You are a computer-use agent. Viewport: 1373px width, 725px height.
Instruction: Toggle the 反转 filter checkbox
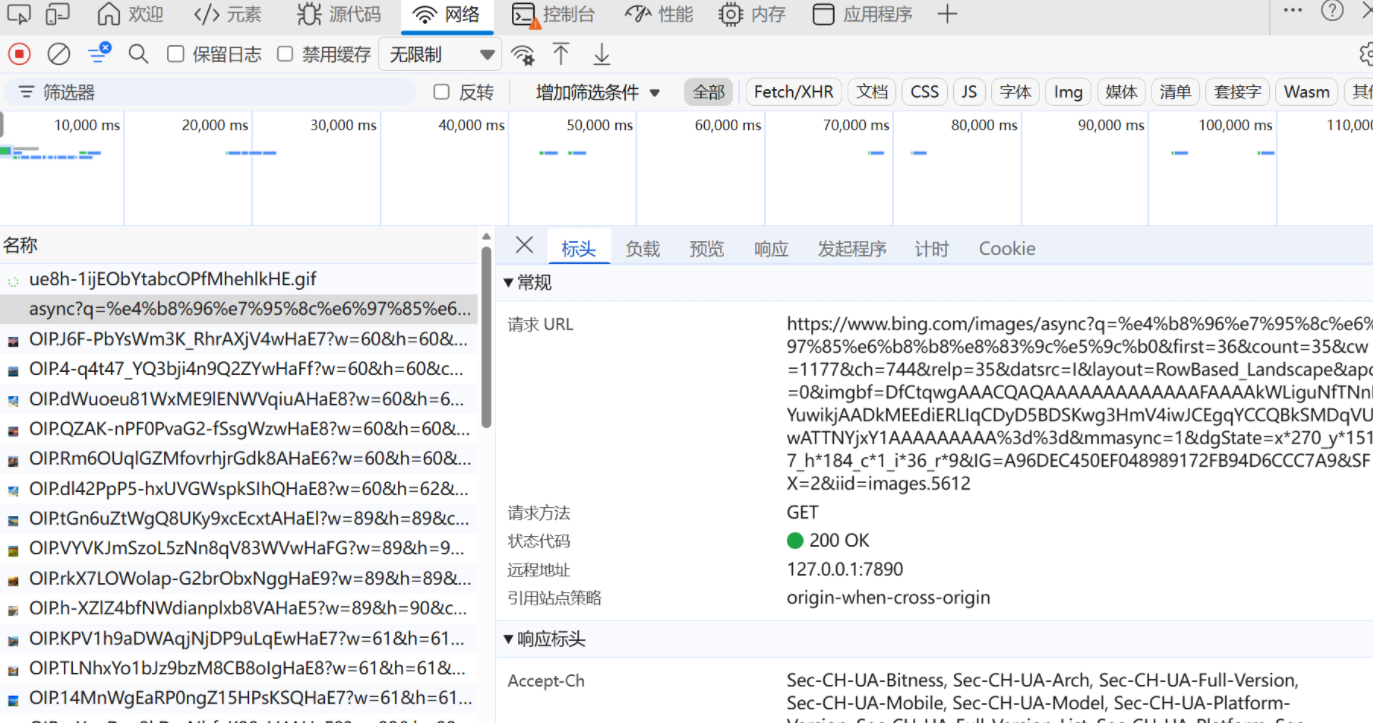click(x=441, y=92)
